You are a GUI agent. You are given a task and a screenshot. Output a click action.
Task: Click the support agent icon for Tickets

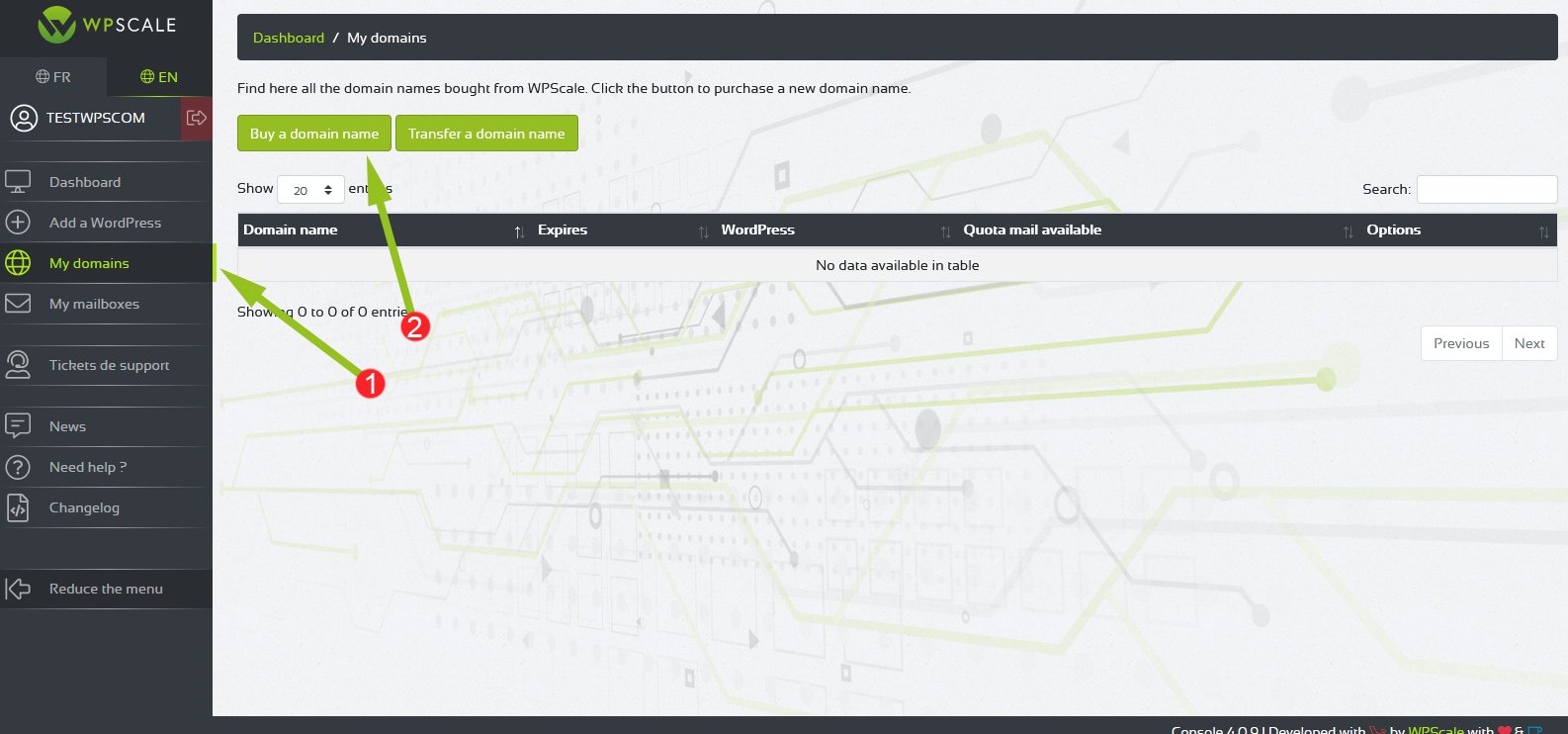point(18,365)
